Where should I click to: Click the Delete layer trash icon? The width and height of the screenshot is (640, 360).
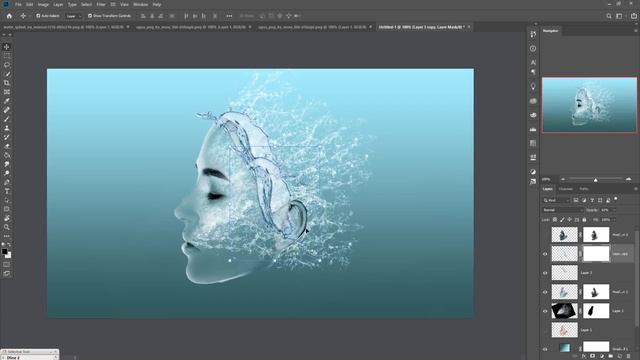point(629,356)
